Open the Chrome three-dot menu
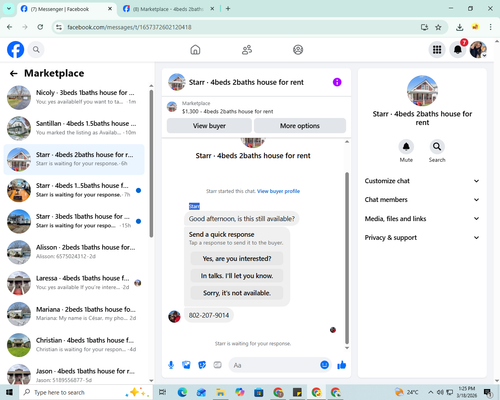 490,27
